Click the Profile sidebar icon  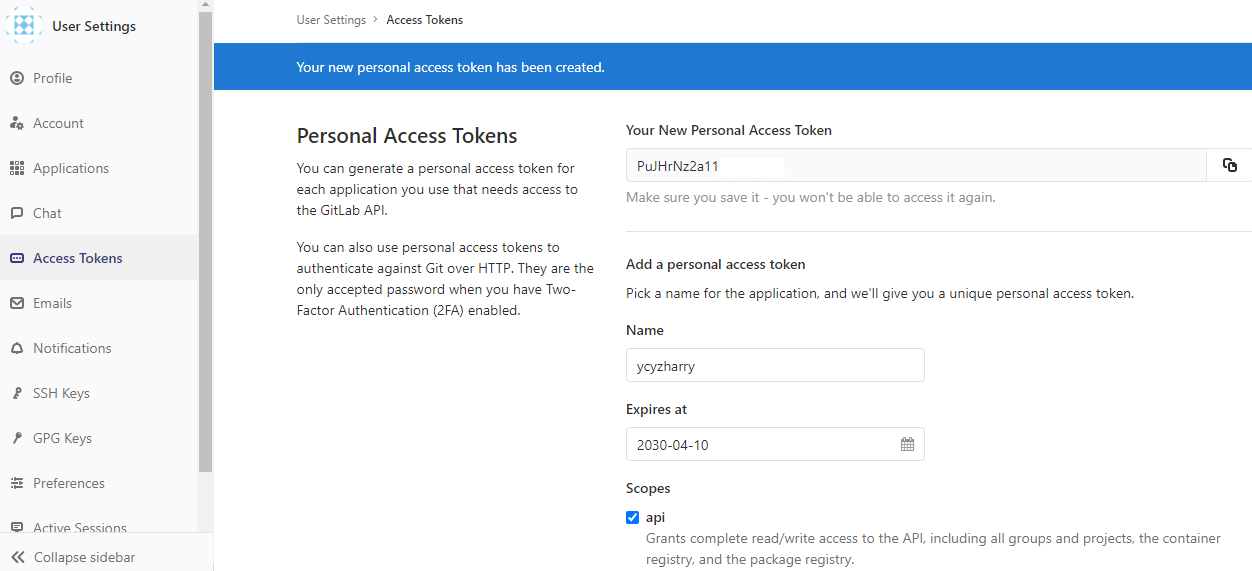[x=16, y=78]
